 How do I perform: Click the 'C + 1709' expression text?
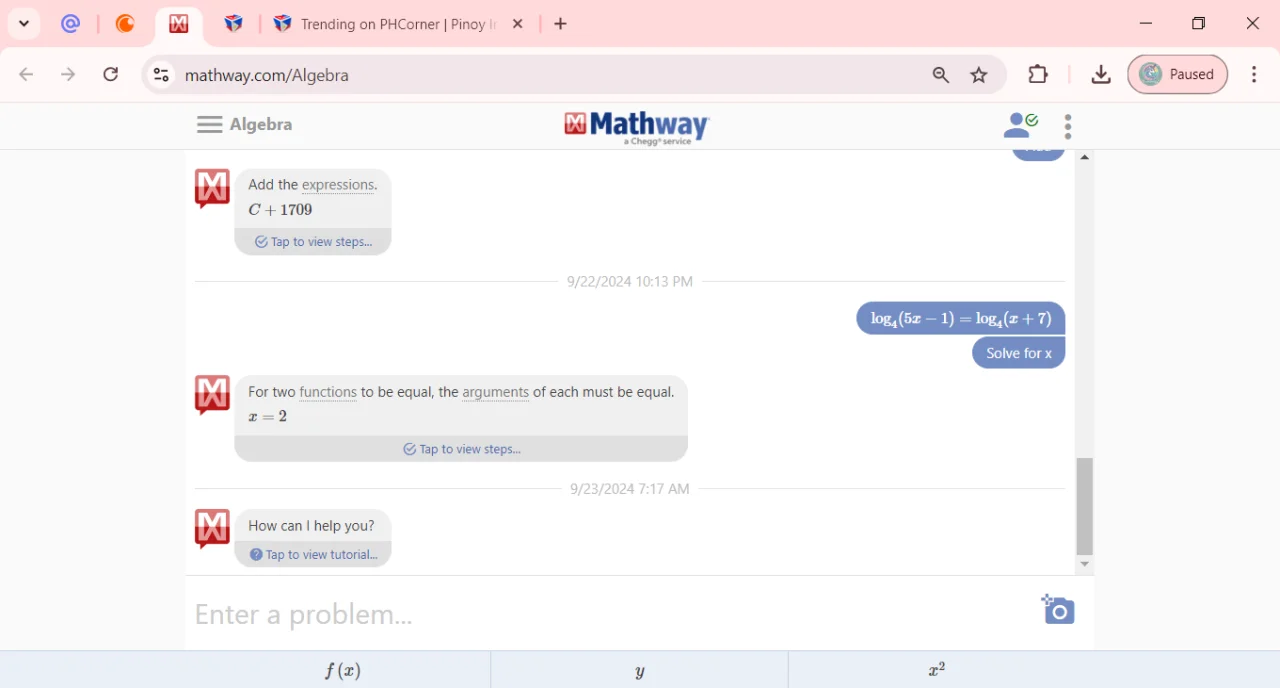click(281, 210)
